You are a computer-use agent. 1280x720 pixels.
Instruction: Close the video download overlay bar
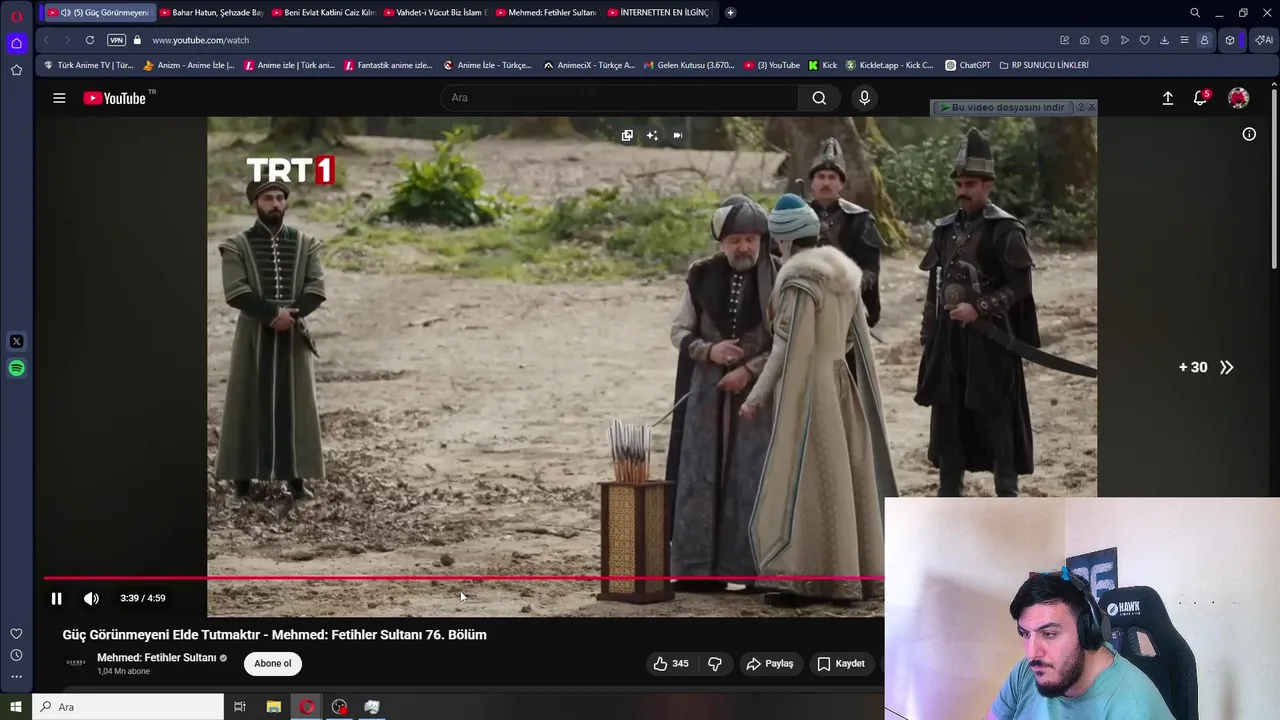(x=1091, y=107)
